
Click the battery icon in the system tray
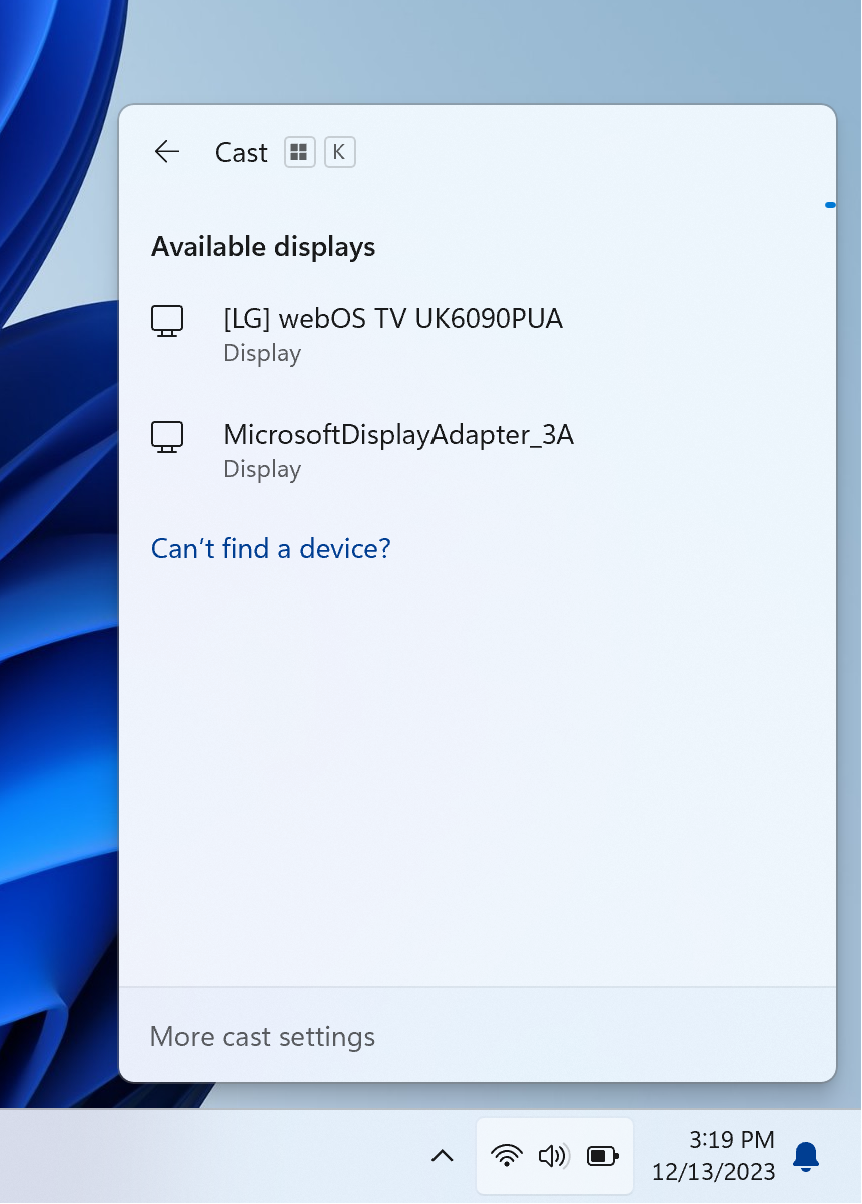602,1157
